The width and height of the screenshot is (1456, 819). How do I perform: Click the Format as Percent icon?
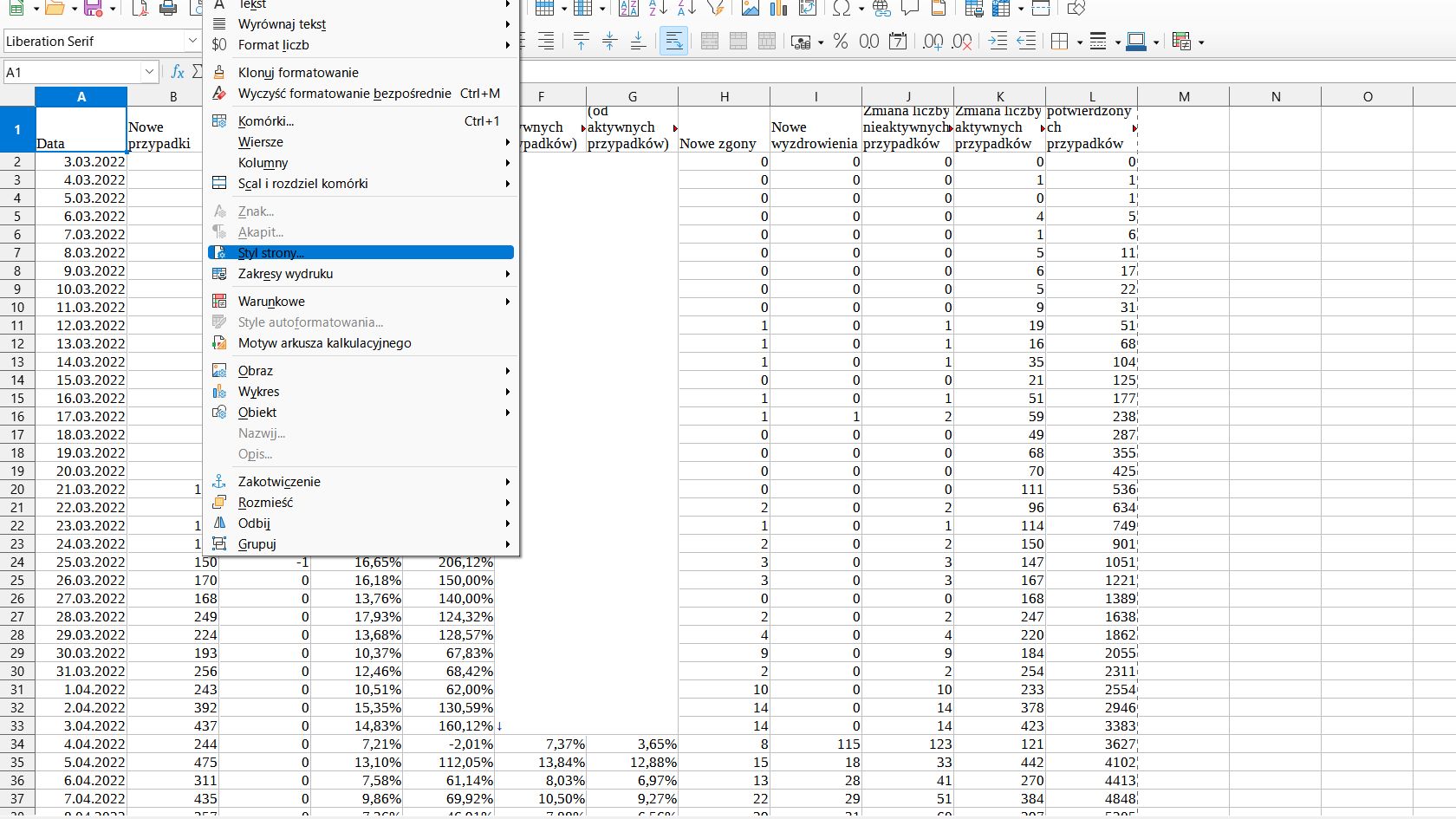pyautogui.click(x=840, y=42)
